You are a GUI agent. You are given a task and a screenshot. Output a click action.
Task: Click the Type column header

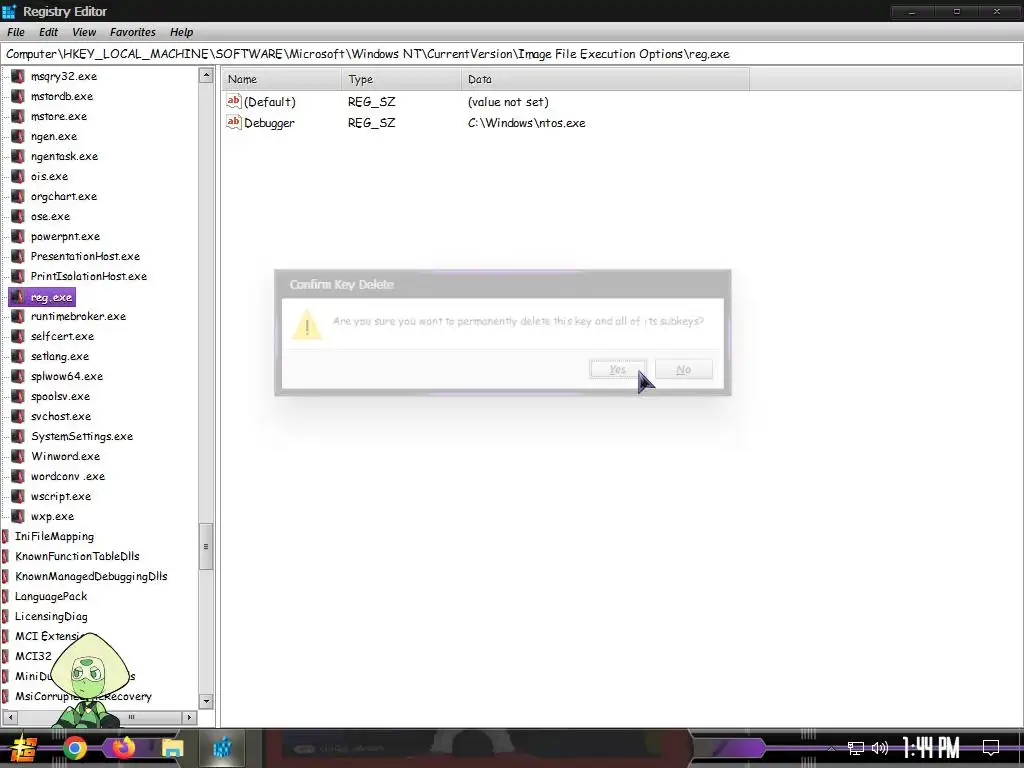(x=401, y=79)
